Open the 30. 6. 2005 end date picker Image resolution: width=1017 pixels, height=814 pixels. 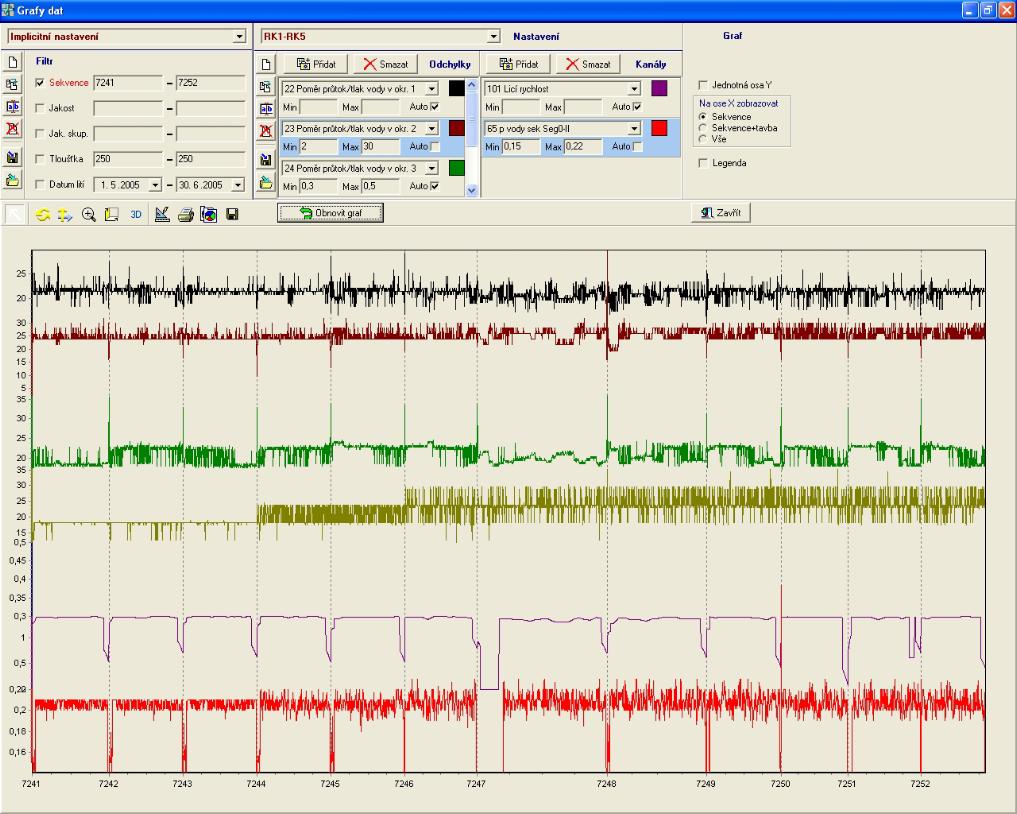[x=238, y=186]
